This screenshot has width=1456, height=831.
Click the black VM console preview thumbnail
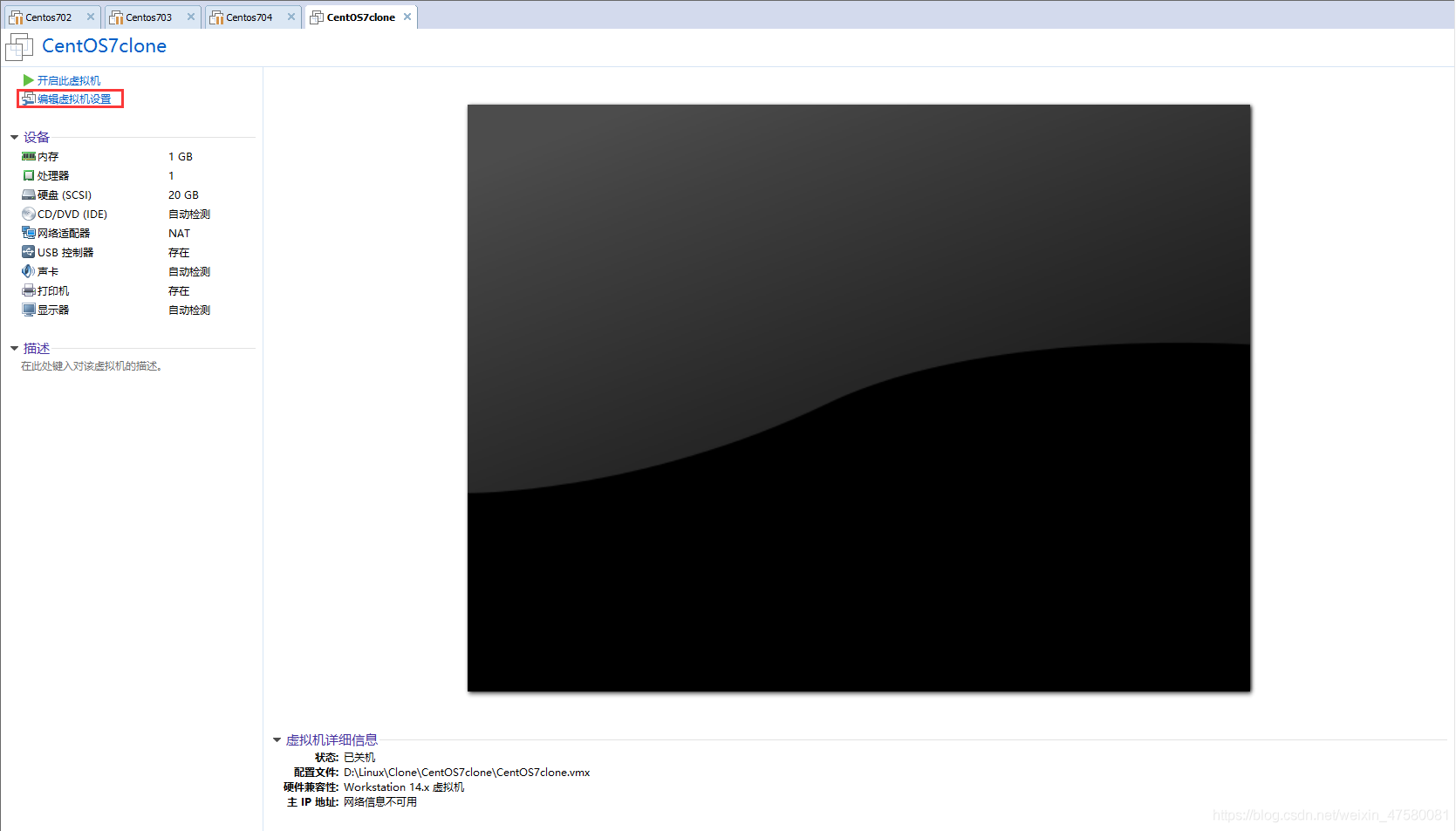[859, 398]
